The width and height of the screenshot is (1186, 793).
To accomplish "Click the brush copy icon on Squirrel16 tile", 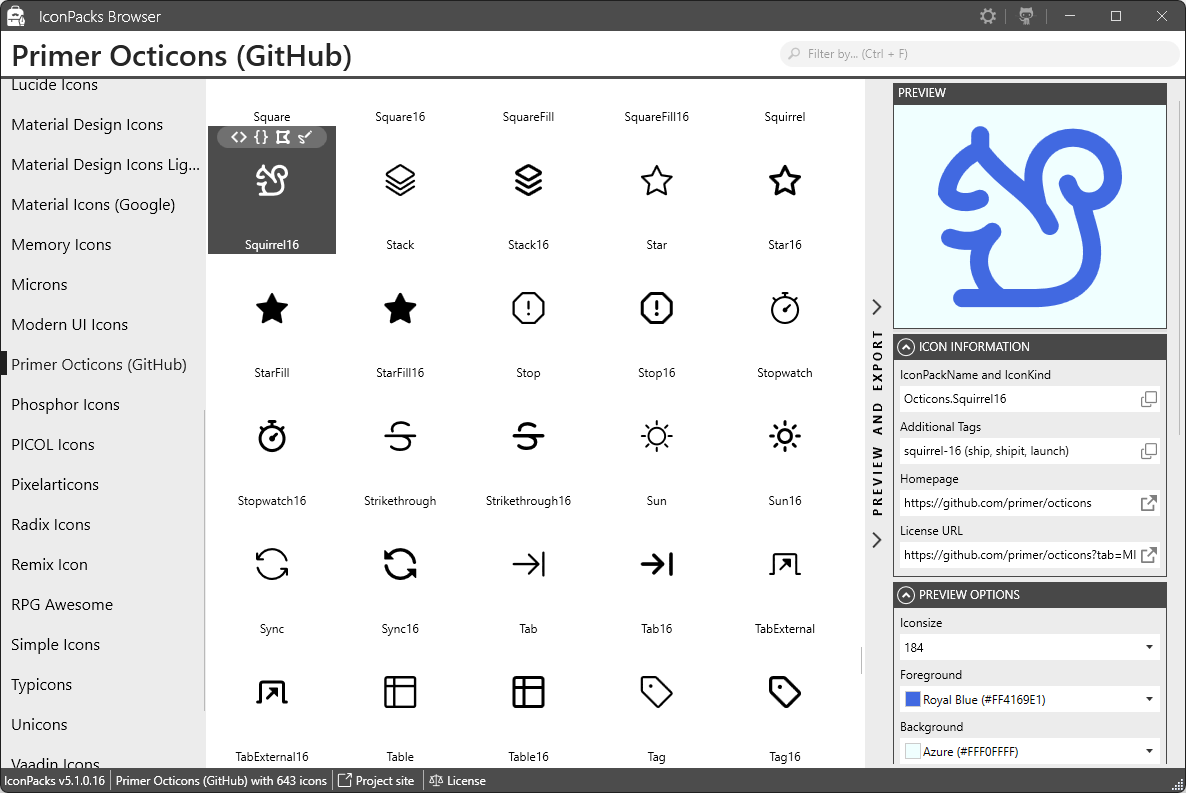I will [305, 137].
